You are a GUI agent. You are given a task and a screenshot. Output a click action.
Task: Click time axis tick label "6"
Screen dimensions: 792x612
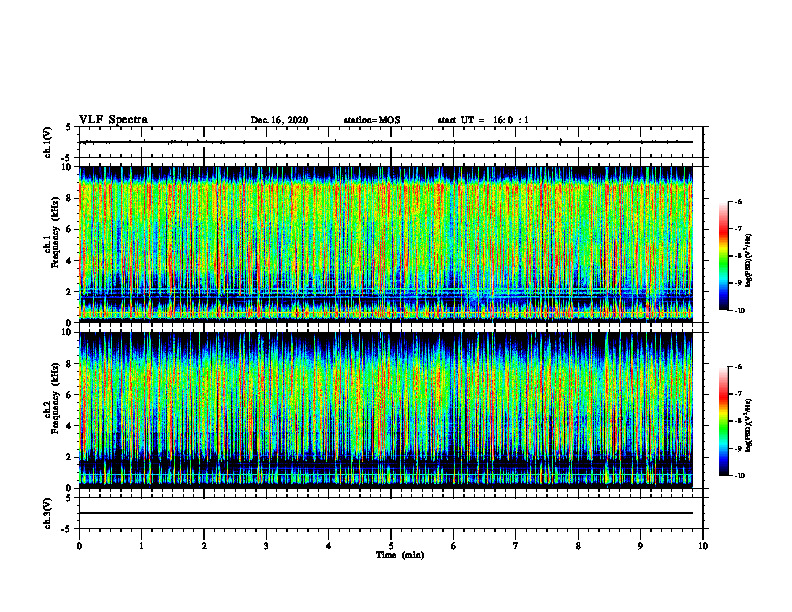click(x=454, y=546)
